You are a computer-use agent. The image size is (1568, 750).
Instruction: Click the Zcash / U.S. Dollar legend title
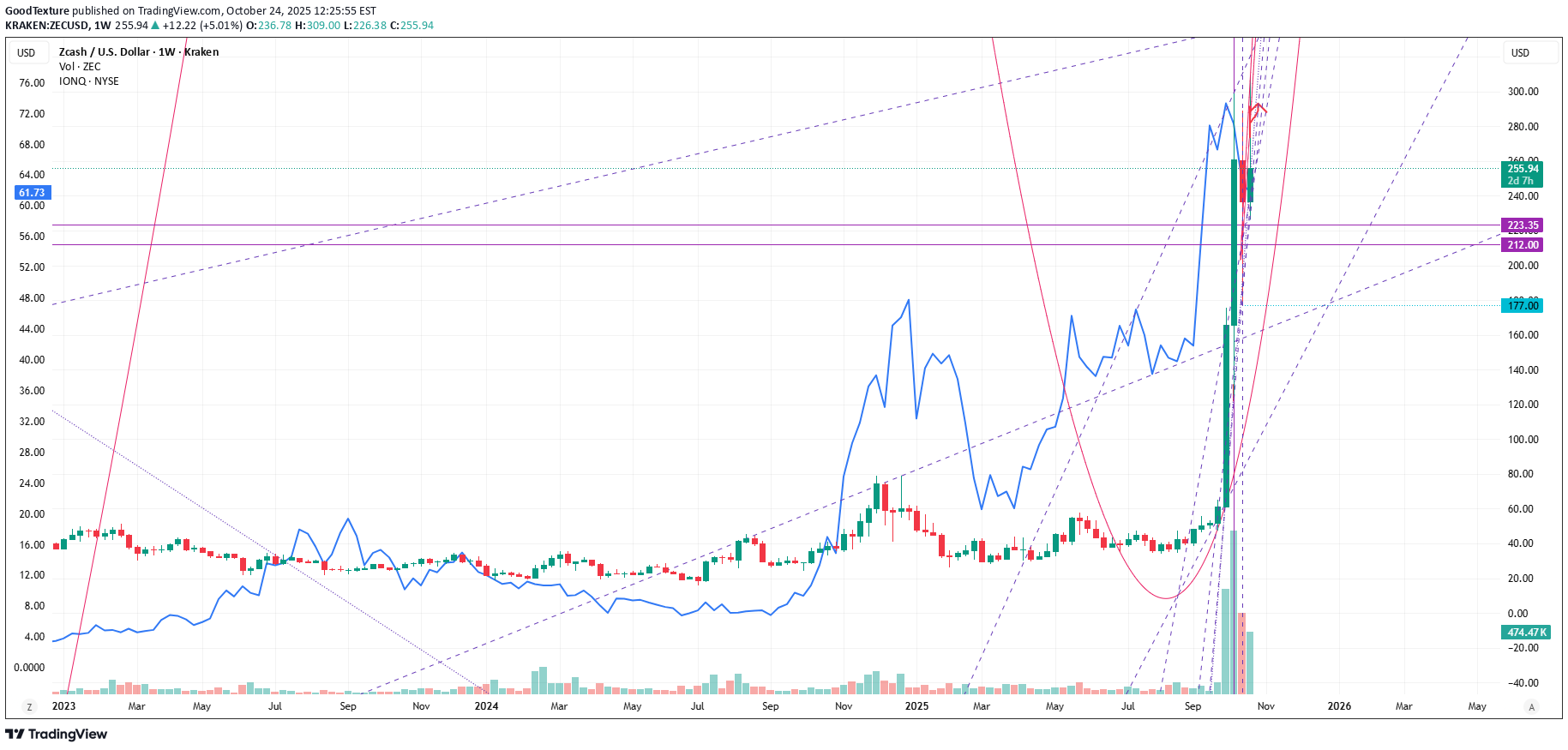point(138,52)
